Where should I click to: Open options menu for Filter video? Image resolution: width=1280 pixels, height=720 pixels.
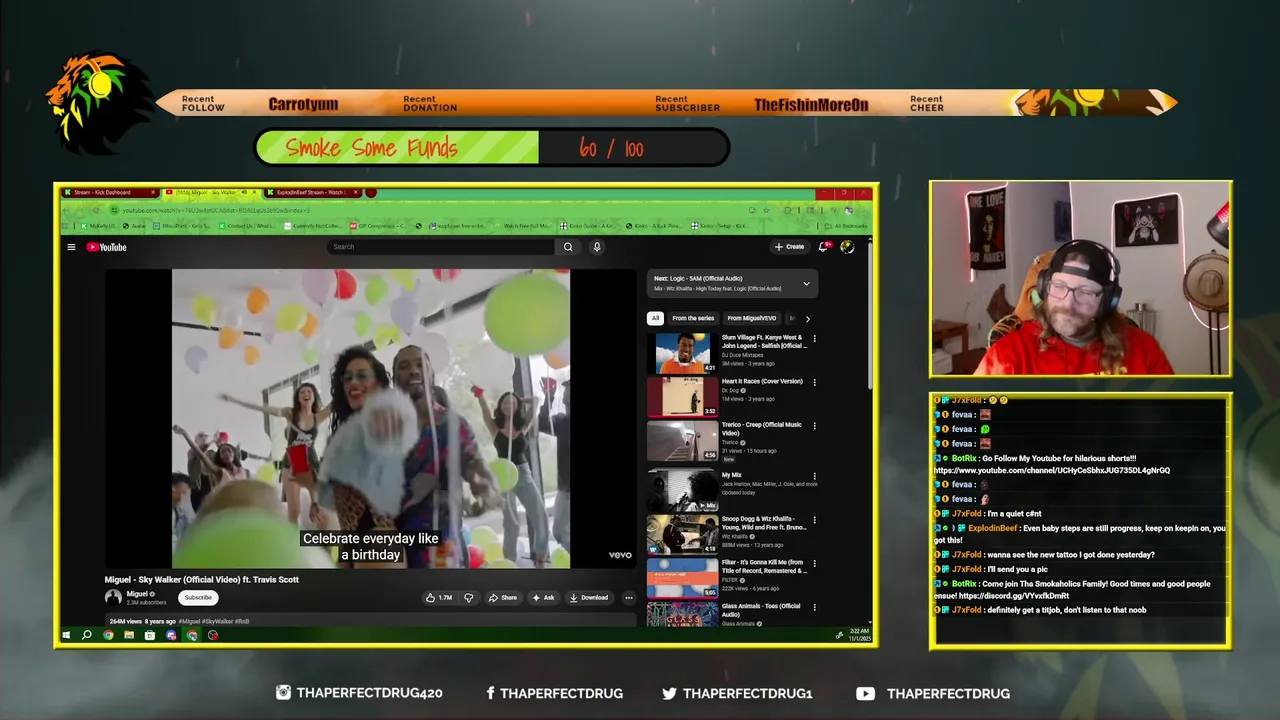pyautogui.click(x=814, y=563)
